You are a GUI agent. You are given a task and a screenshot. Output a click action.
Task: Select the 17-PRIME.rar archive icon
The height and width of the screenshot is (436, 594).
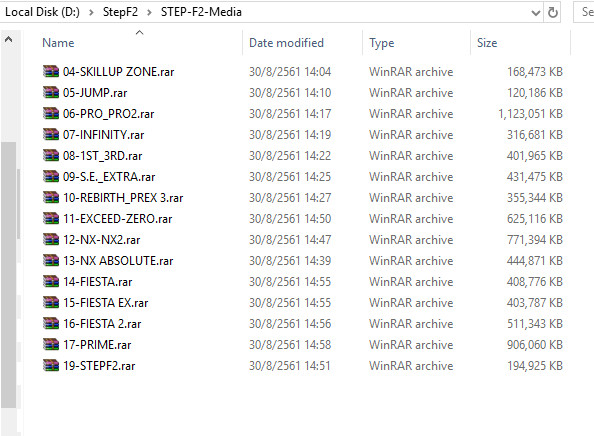click(51, 344)
